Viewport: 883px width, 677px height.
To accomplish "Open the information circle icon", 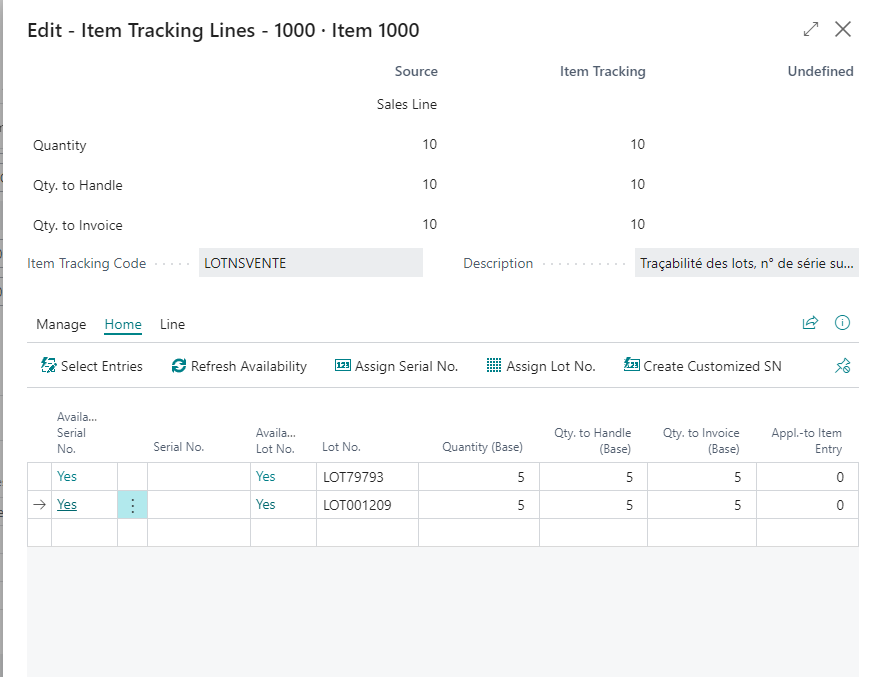I will click(842, 323).
